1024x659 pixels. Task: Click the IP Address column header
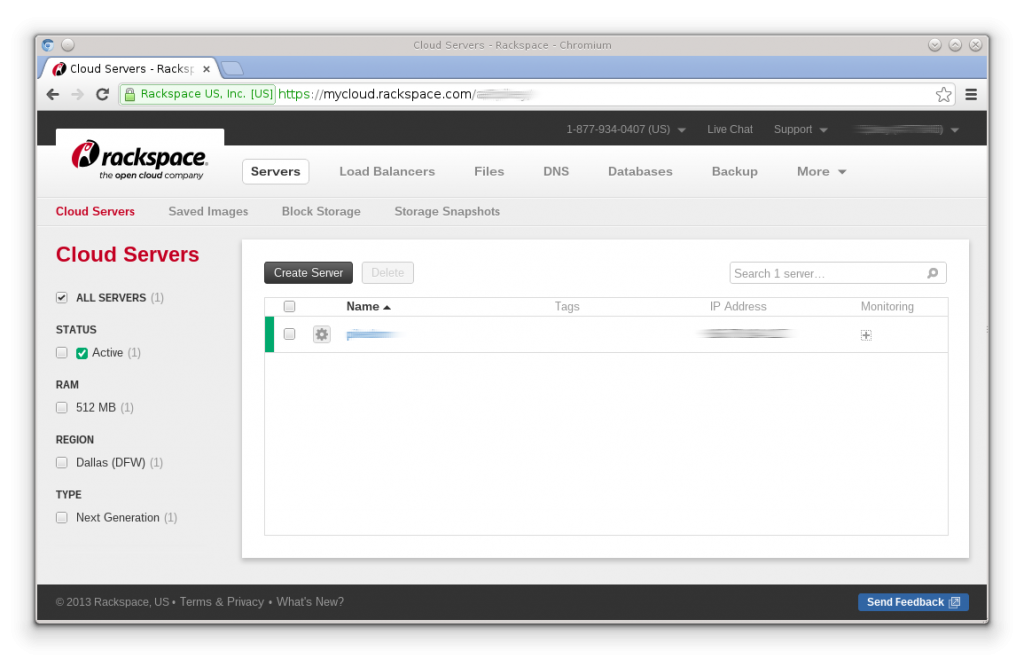pos(738,306)
